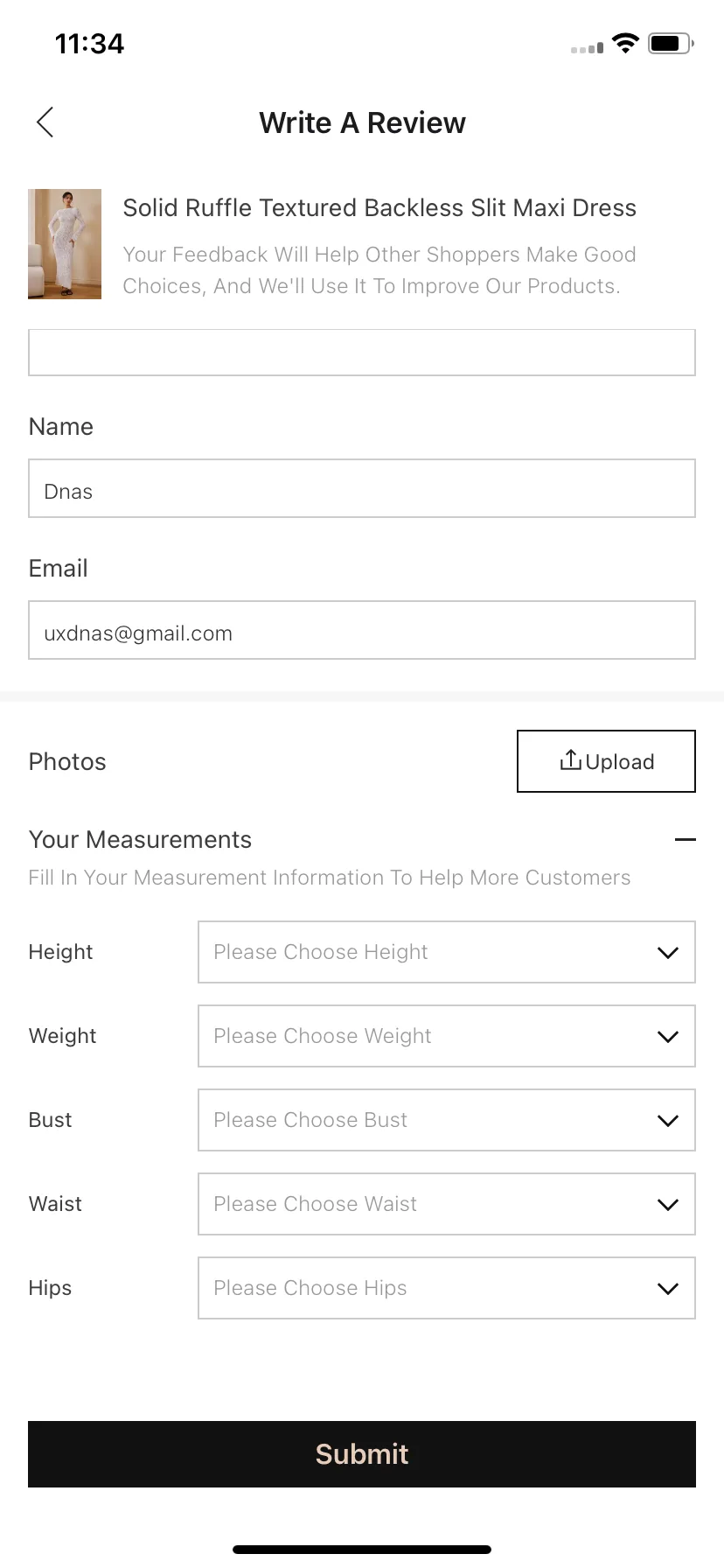Screen dimensions: 724x1568
Task: Open the Please Choose Bust dropdown
Action: point(447,1120)
